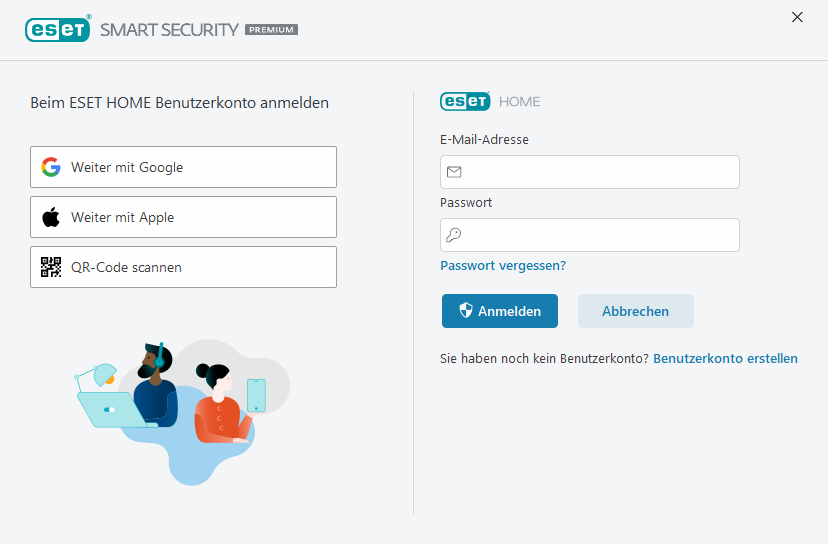Choose the 'Weiter mit Apple' text label
This screenshot has width=828, height=544.
click(122, 217)
